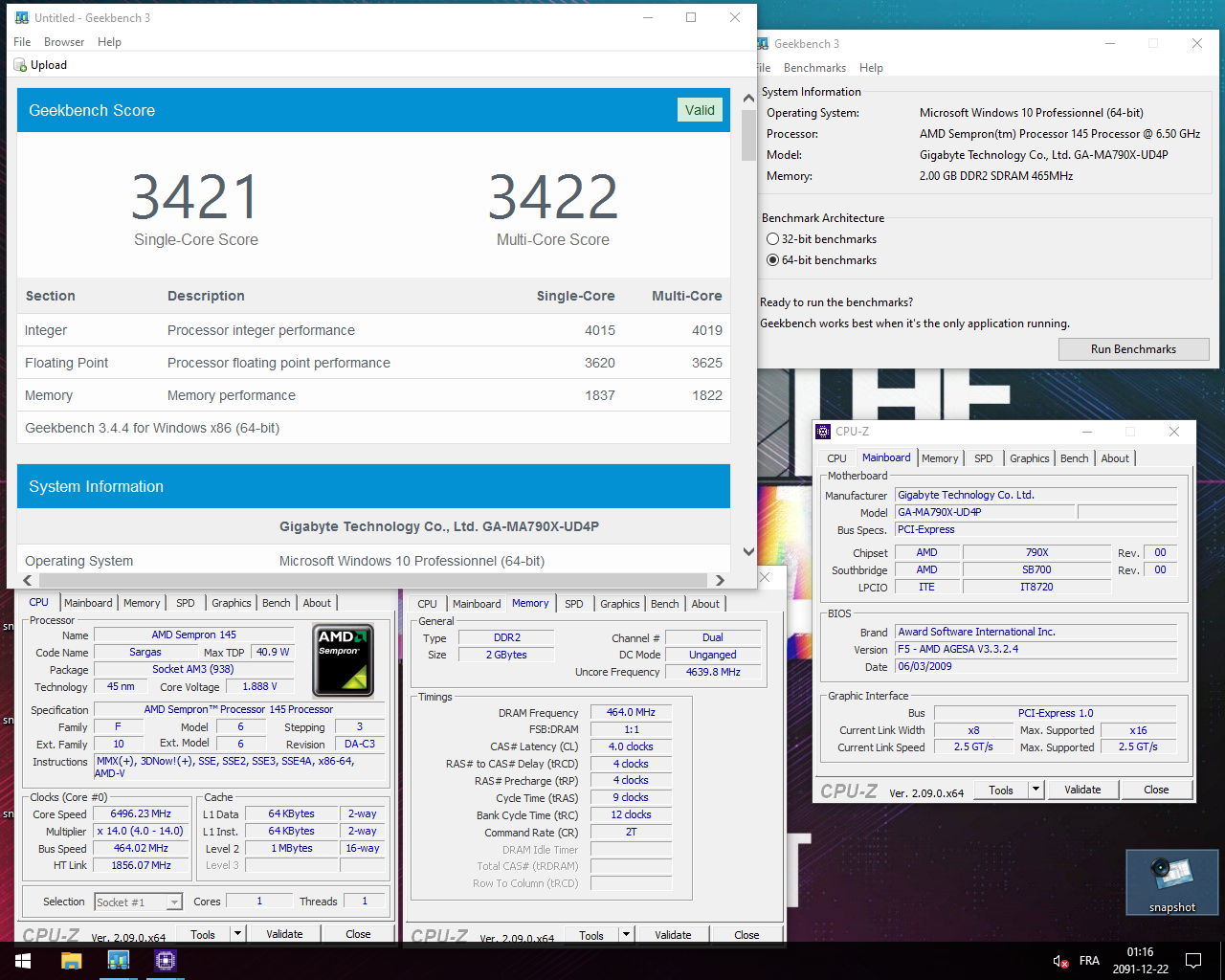Click the horizontal scroll-right arrow in Geekbench
This screenshot has width=1225, height=980.
[720, 580]
